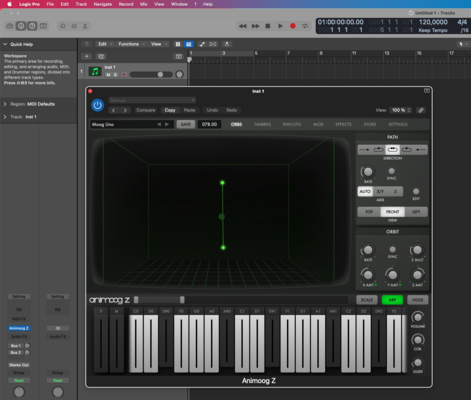
Task: Select the X/Y axis option
Action: (380, 192)
